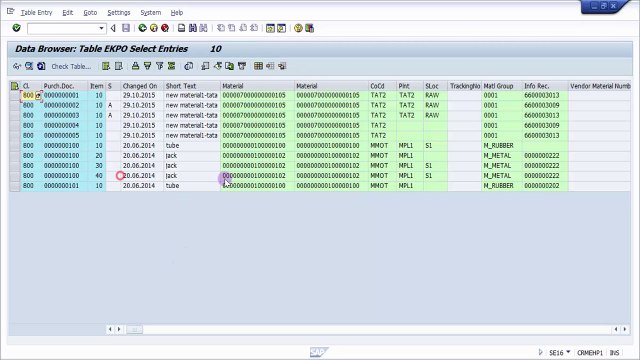Click the far-right scroll arrow of the horizontal scrollbar

coord(625,329)
